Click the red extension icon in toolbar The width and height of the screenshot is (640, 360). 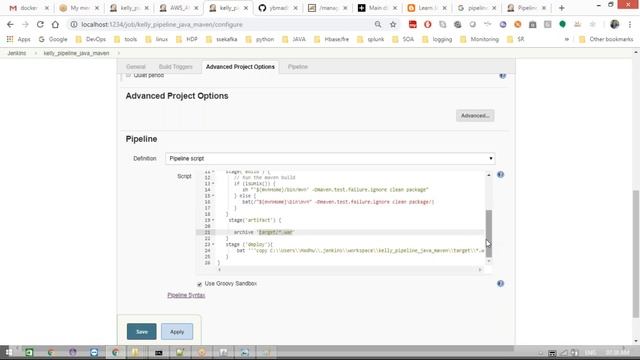pyautogui.click(x=413, y=24)
